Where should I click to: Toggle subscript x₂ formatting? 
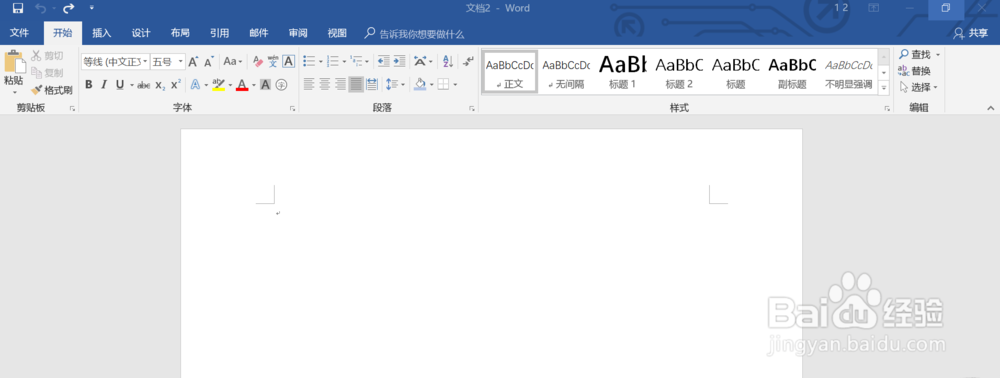pyautogui.click(x=160, y=85)
